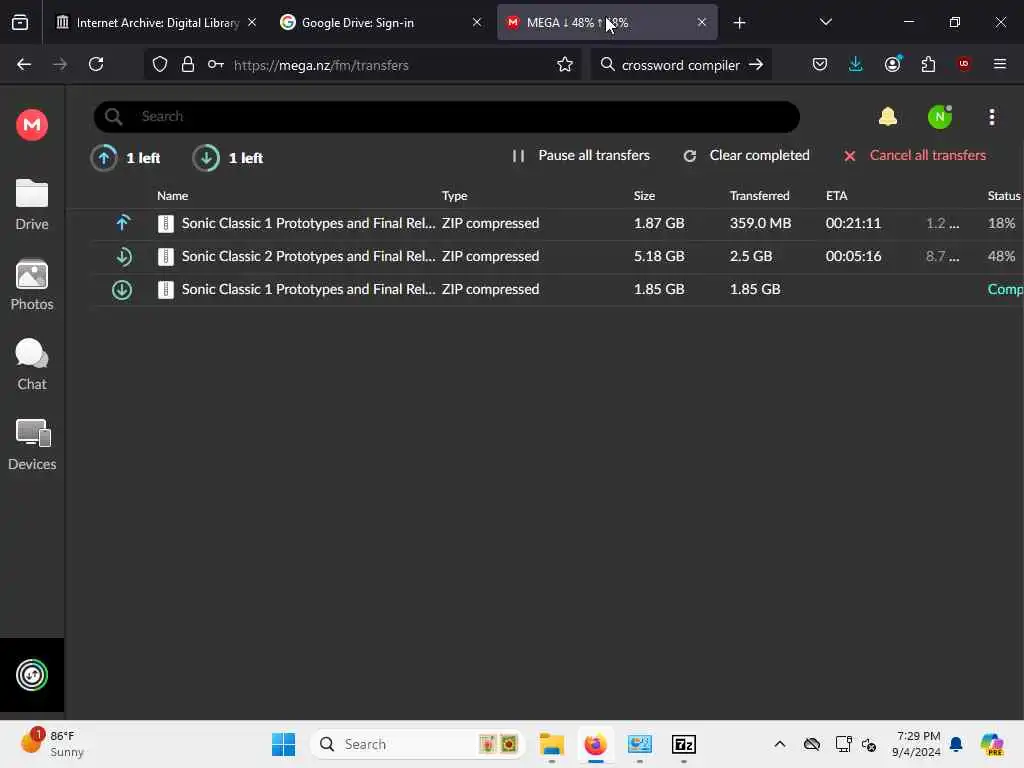Open 7-Zip from the taskbar
The height and width of the screenshot is (768, 1024).
684,744
